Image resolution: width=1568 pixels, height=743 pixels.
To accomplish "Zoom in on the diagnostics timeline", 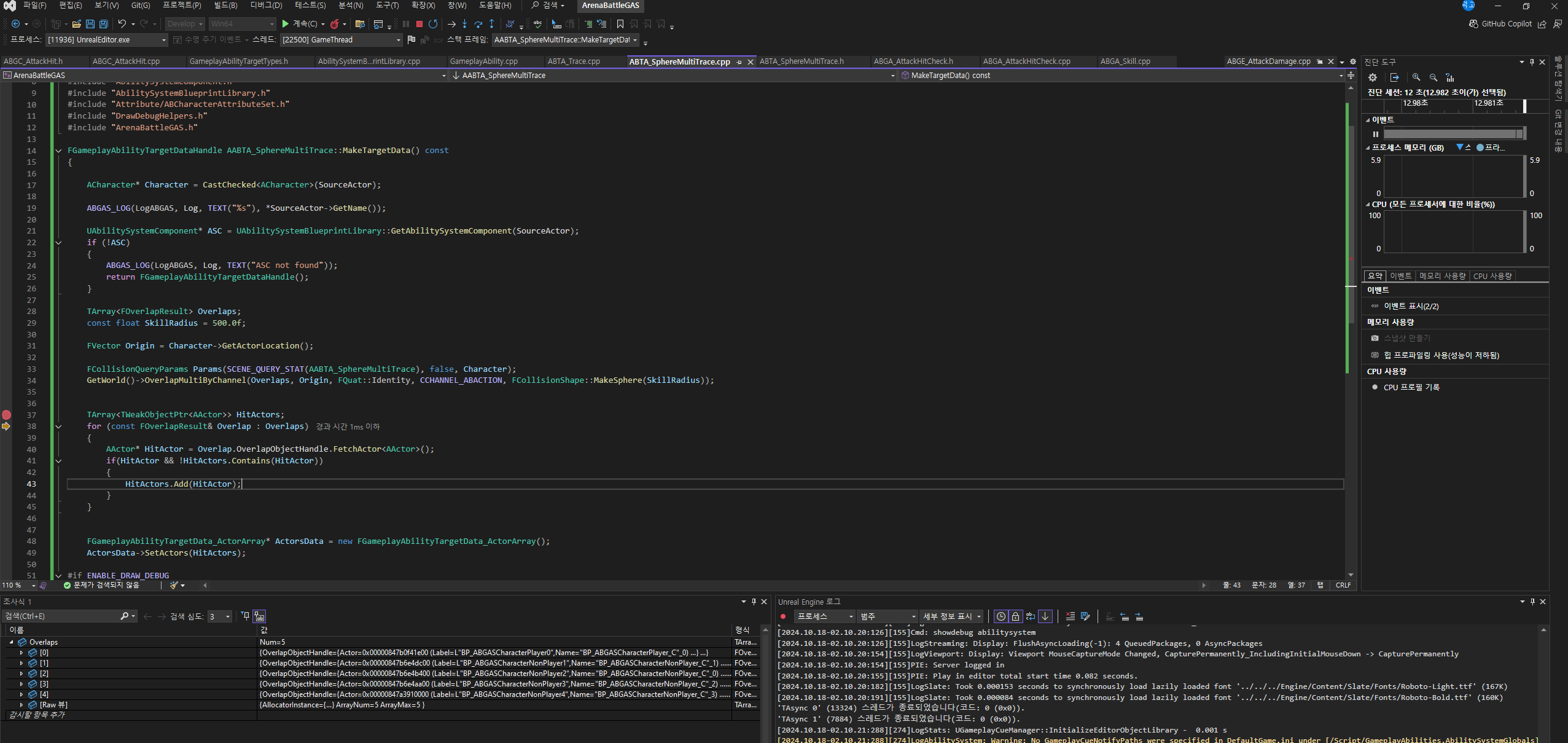I will pyautogui.click(x=1416, y=77).
